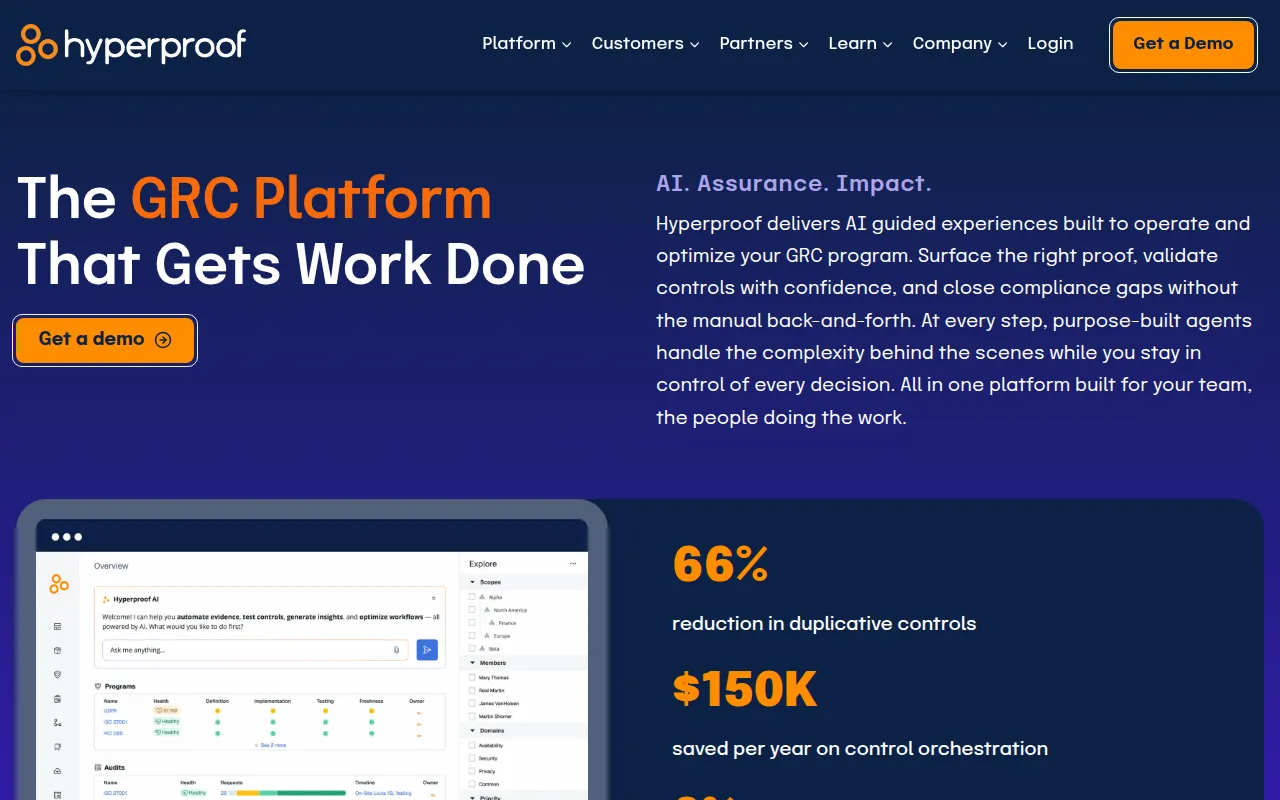The image size is (1280, 800).
Task: Click the GDPR At risk health badge
Action: tap(166, 711)
